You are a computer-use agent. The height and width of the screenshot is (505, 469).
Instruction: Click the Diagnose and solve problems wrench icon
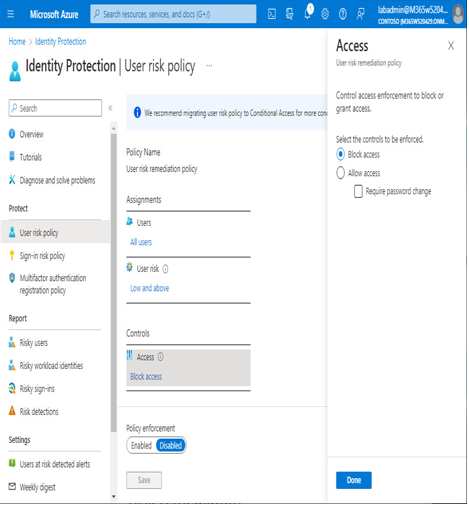(x=12, y=180)
